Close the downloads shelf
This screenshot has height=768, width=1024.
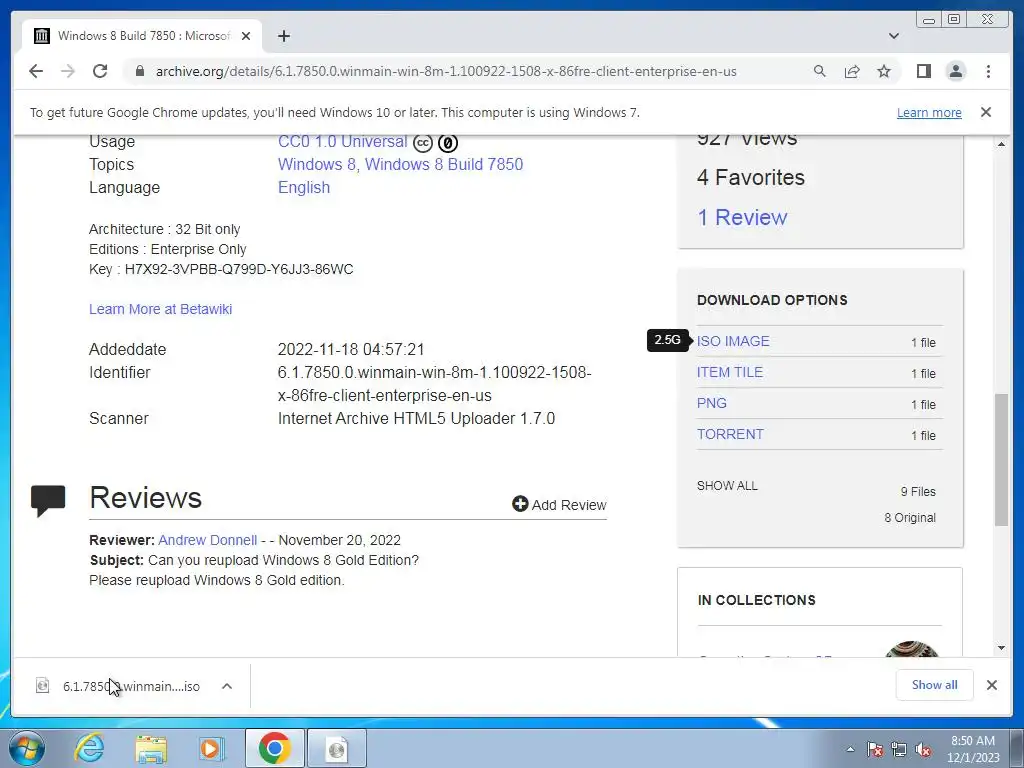pyautogui.click(x=991, y=685)
